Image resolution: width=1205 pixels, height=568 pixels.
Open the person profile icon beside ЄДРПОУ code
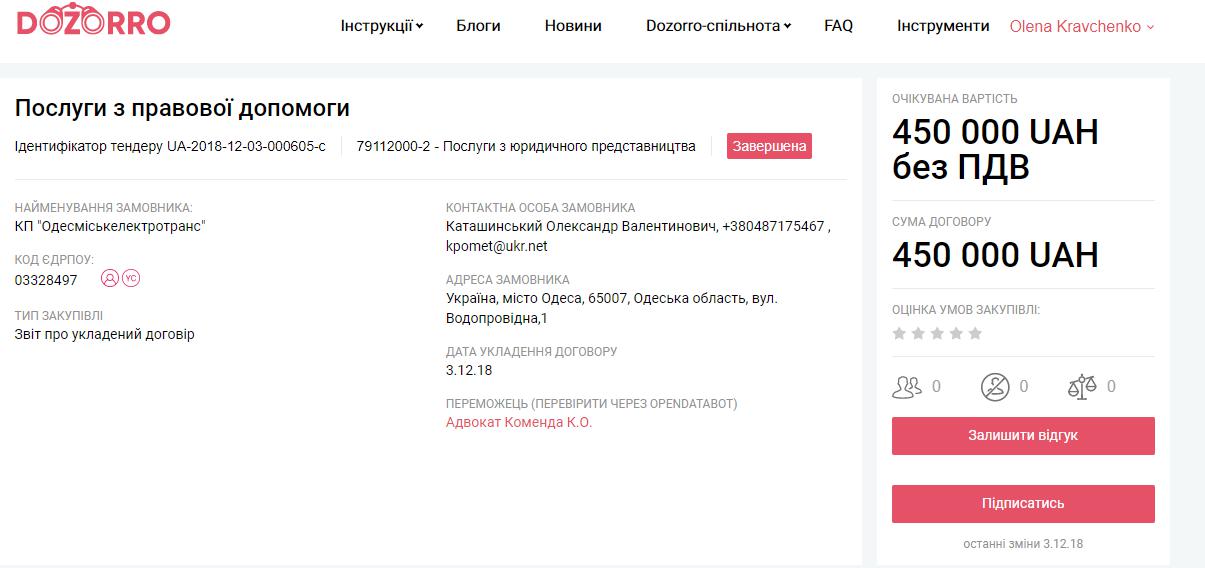click(x=110, y=279)
